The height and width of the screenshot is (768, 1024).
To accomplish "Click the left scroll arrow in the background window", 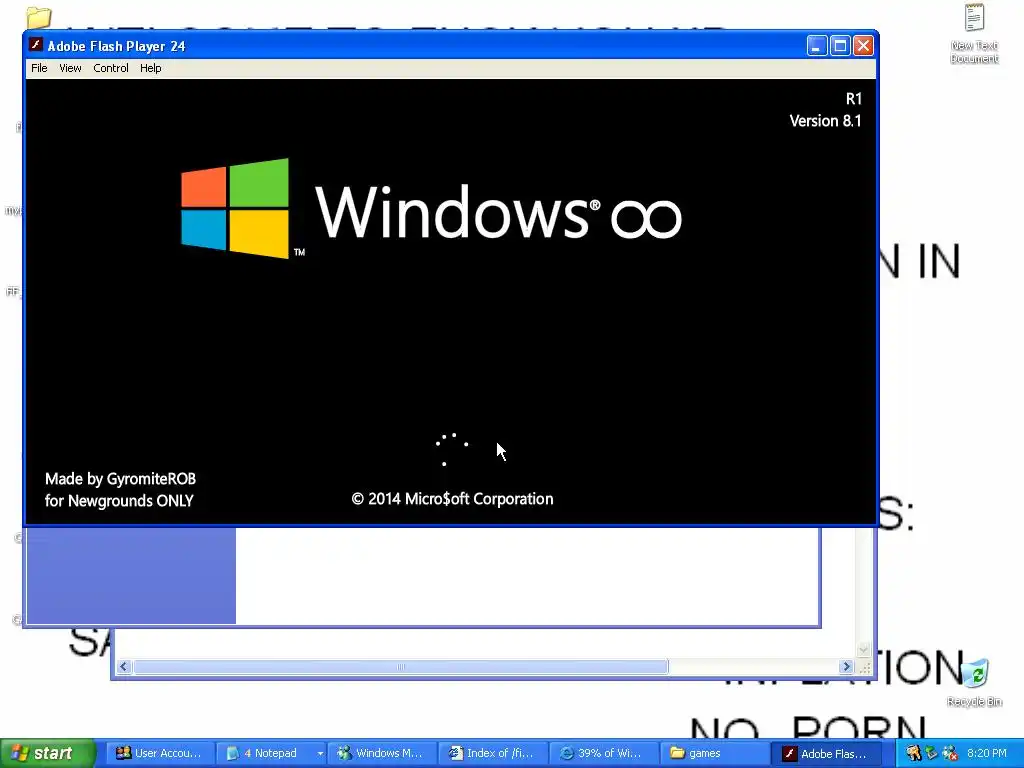I will (x=123, y=667).
